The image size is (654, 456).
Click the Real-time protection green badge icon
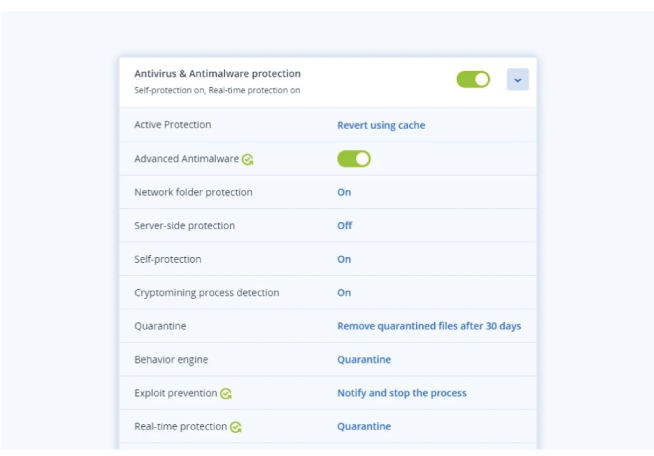coord(236,427)
